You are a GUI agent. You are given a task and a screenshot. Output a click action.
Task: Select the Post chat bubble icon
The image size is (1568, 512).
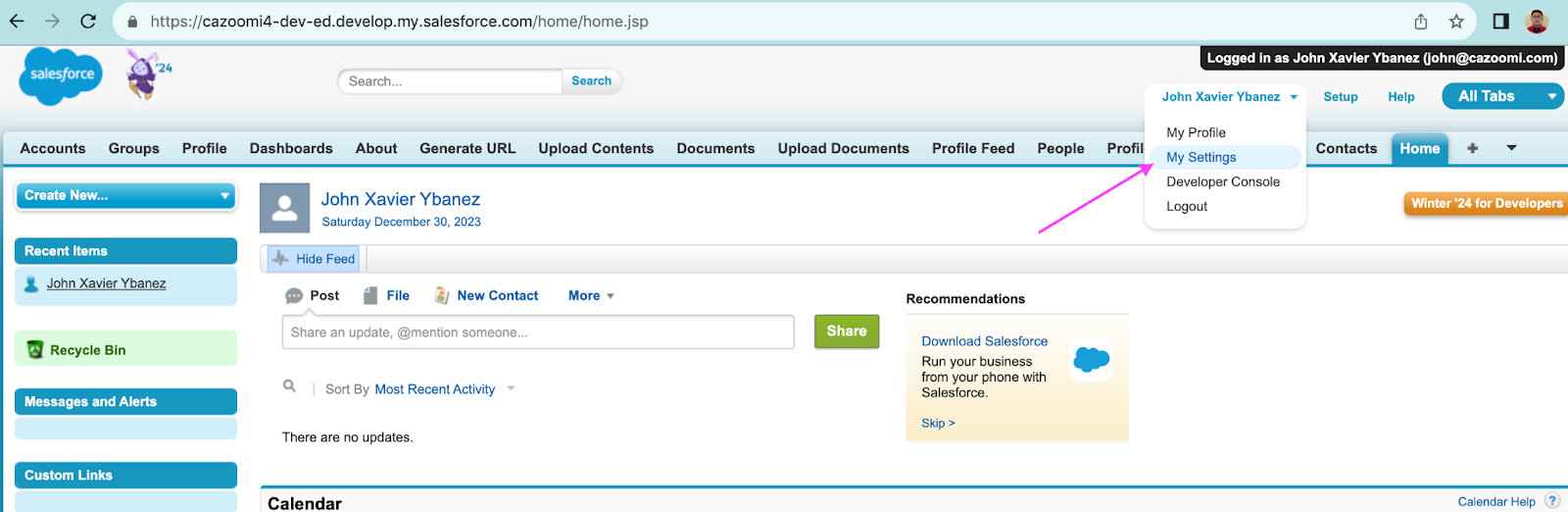point(294,296)
